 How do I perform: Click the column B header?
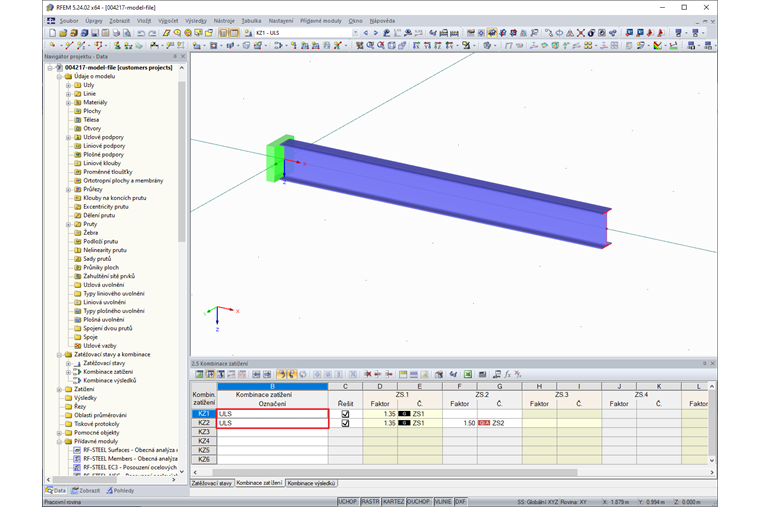tap(272, 386)
